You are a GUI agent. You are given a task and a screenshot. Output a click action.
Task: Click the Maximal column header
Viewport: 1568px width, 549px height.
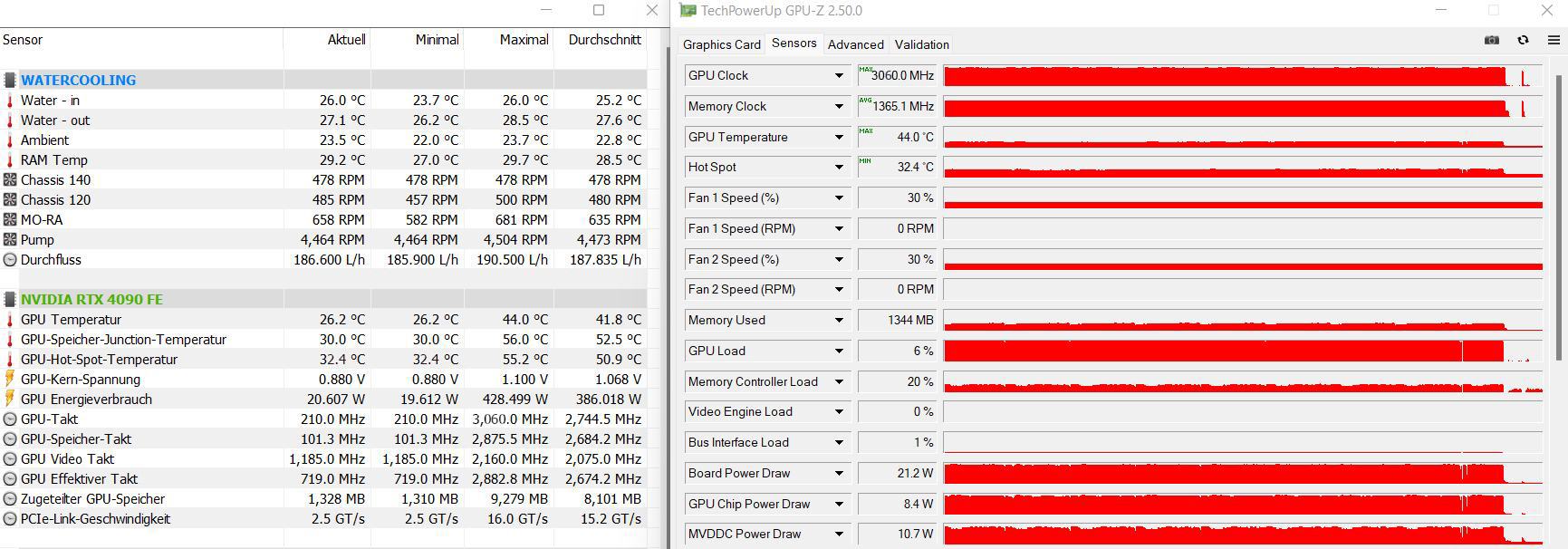[524, 40]
